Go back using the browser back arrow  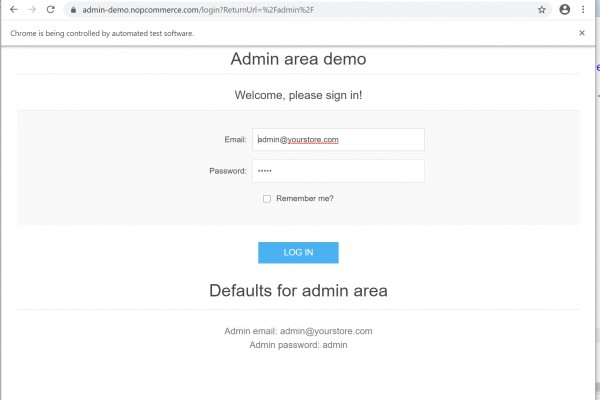tap(14, 10)
